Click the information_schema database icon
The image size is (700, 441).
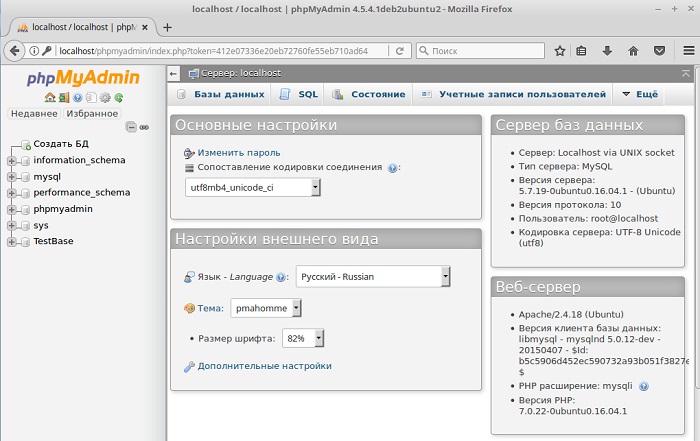click(26, 161)
